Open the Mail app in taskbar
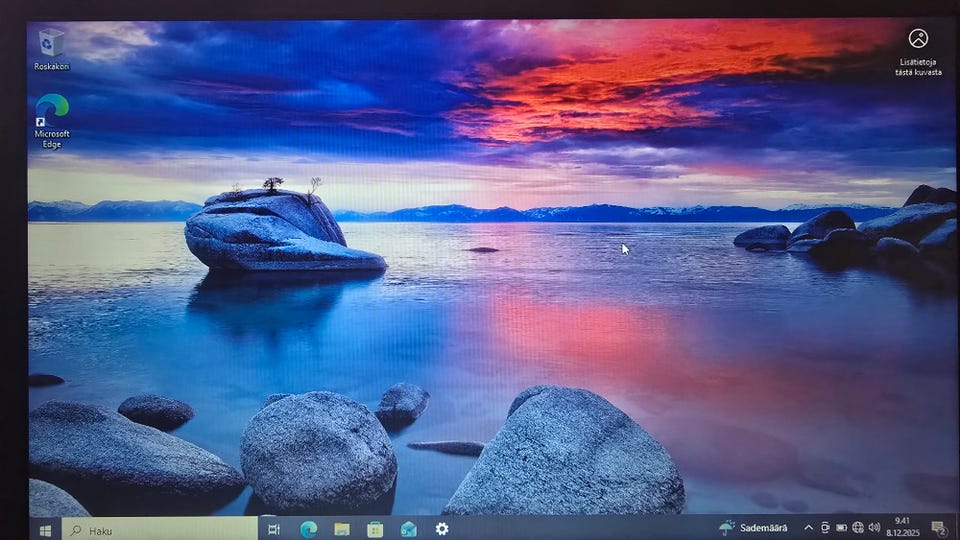This screenshot has width=960, height=540. point(408,529)
